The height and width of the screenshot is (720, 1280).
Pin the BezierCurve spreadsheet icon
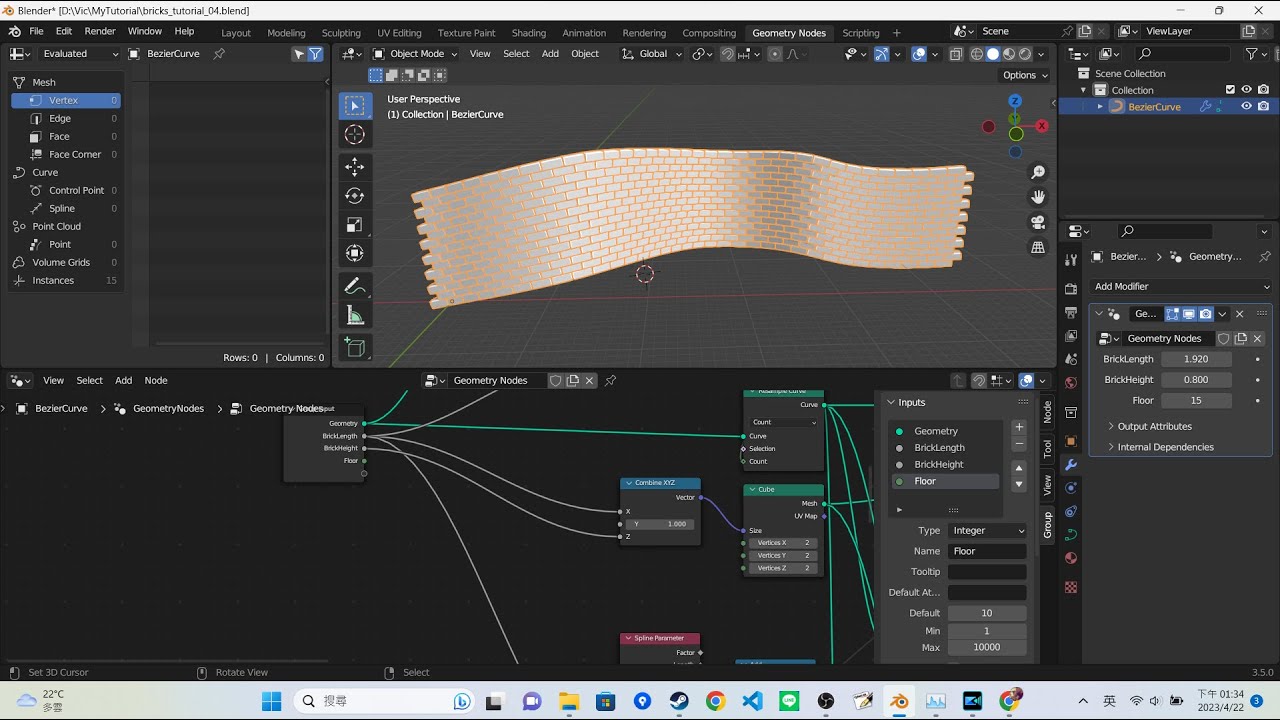[219, 54]
